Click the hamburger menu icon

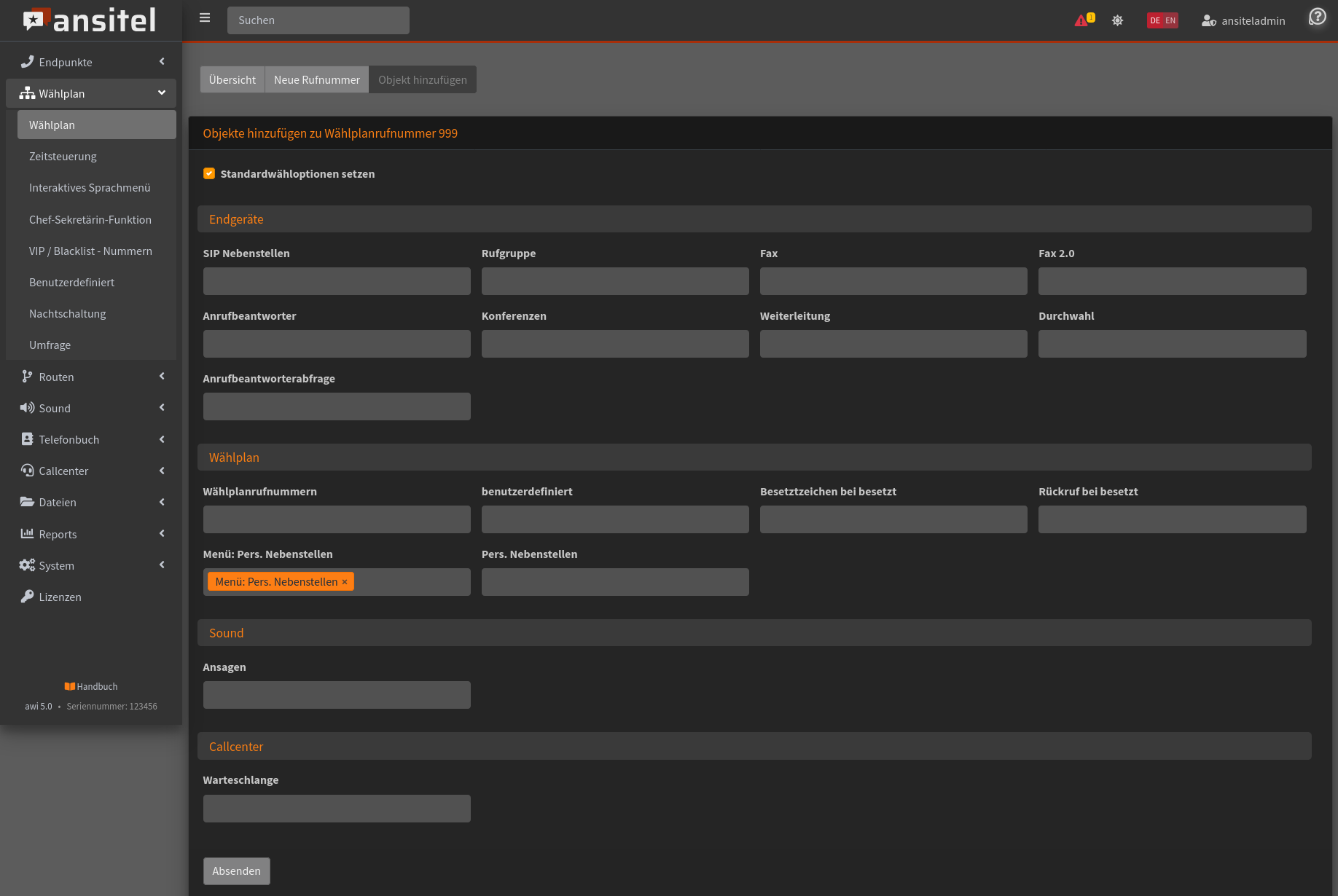pos(205,18)
